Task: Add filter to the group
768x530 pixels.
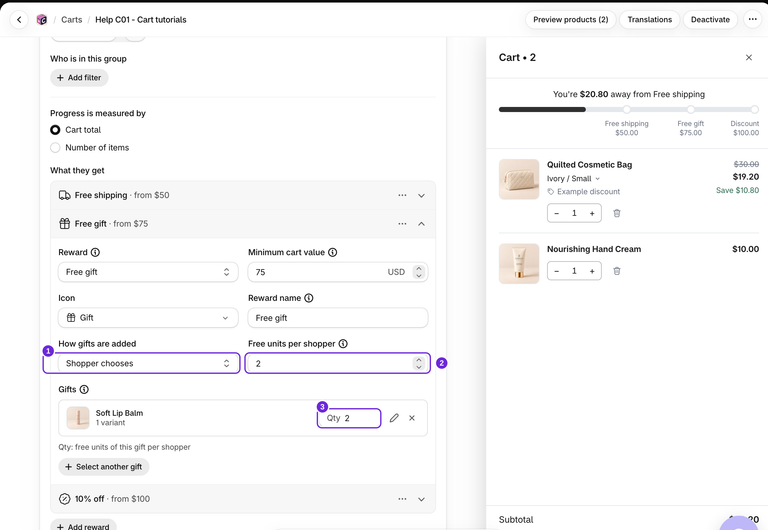Action: click(79, 77)
